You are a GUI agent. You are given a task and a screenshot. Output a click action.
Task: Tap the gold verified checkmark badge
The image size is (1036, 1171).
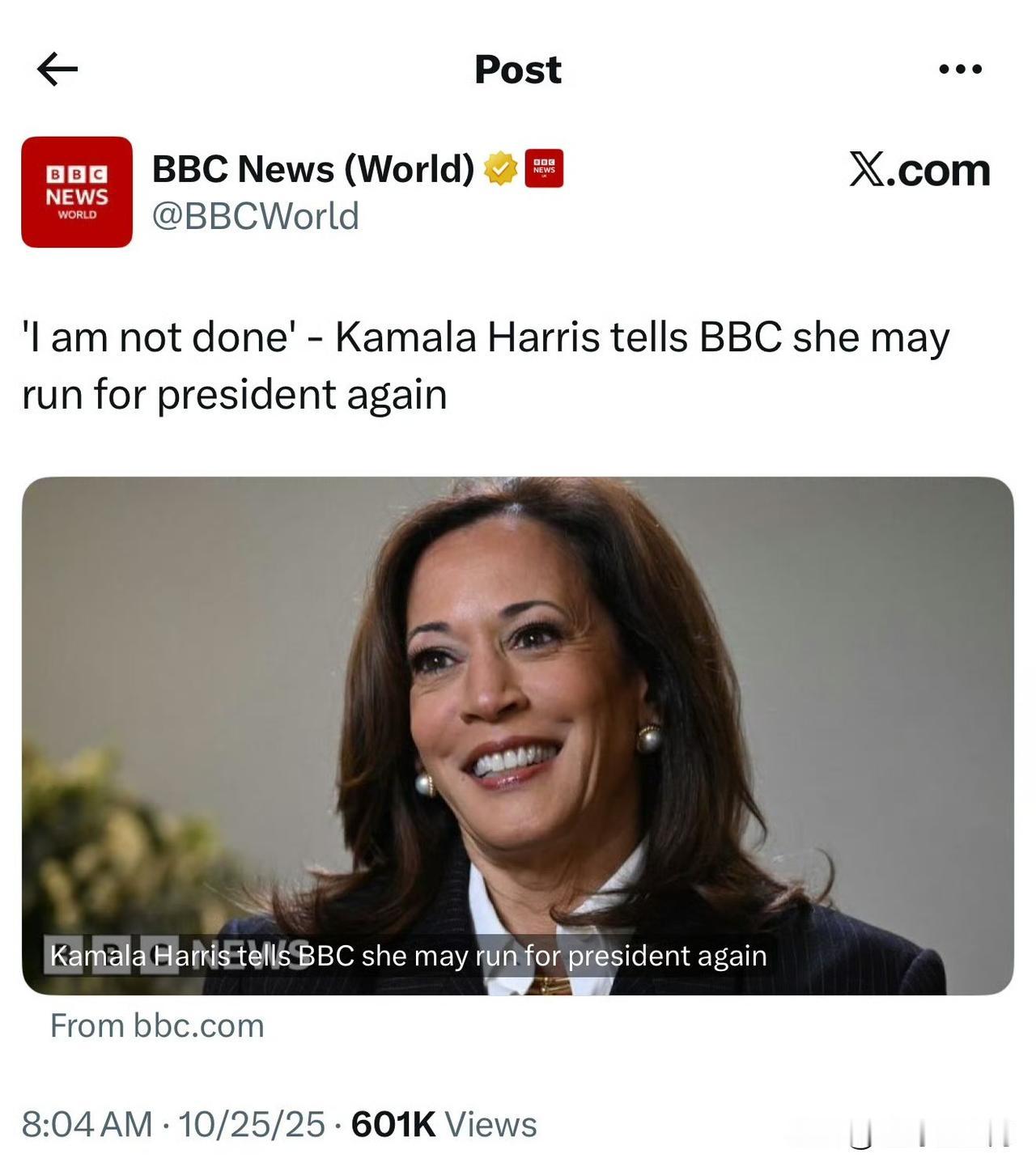click(x=500, y=168)
